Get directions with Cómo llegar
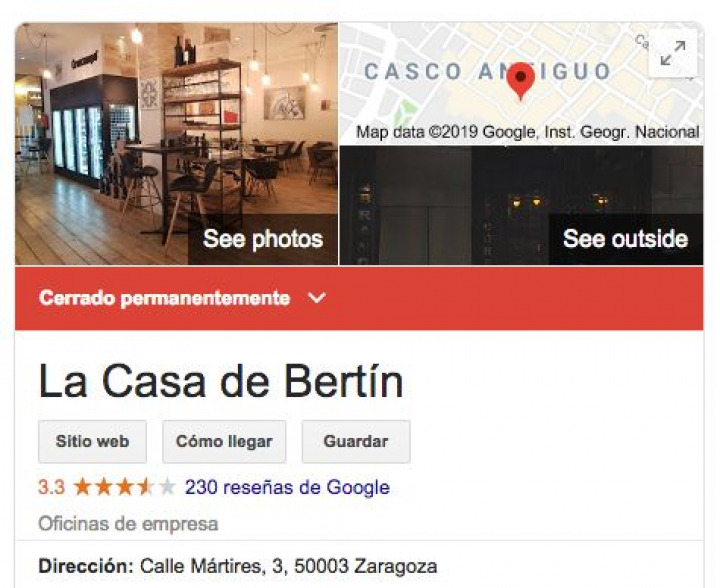This screenshot has height=588, width=720. tap(224, 442)
